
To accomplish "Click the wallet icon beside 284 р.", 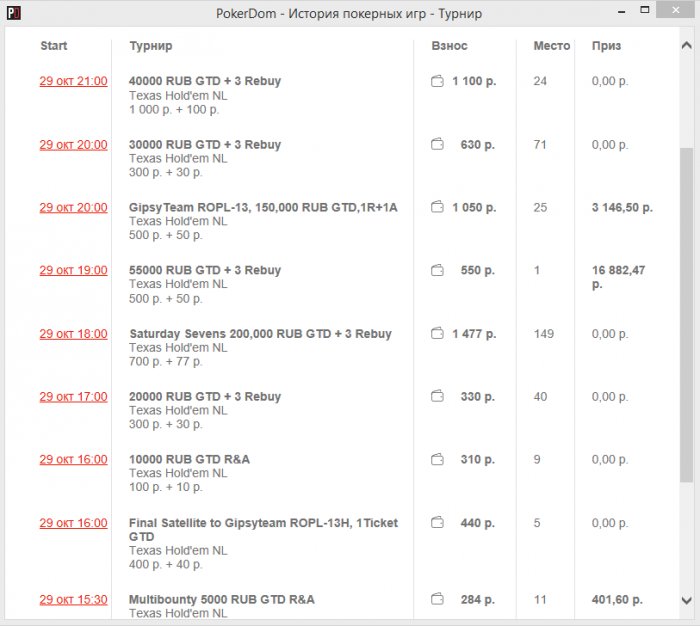I will click(437, 600).
